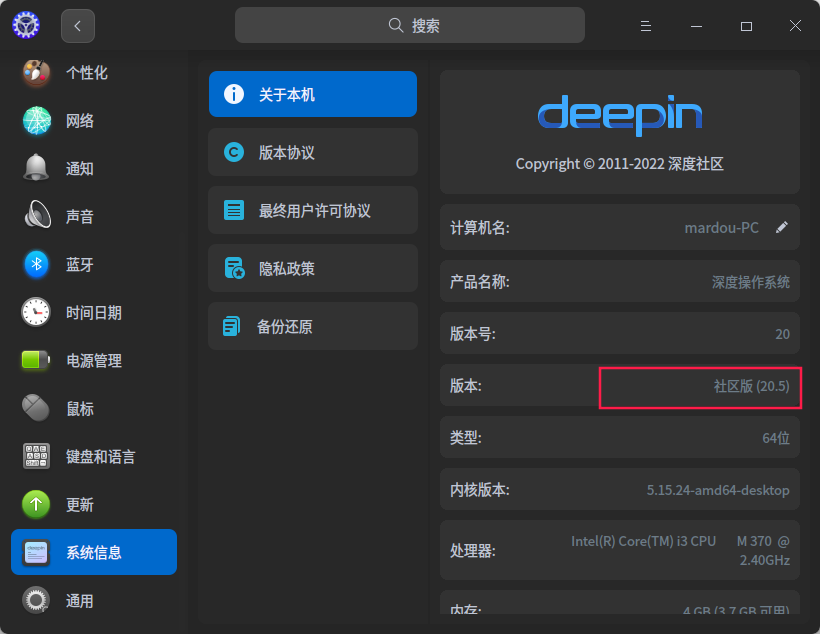Open the 鼠标 mouse icon

36,408
